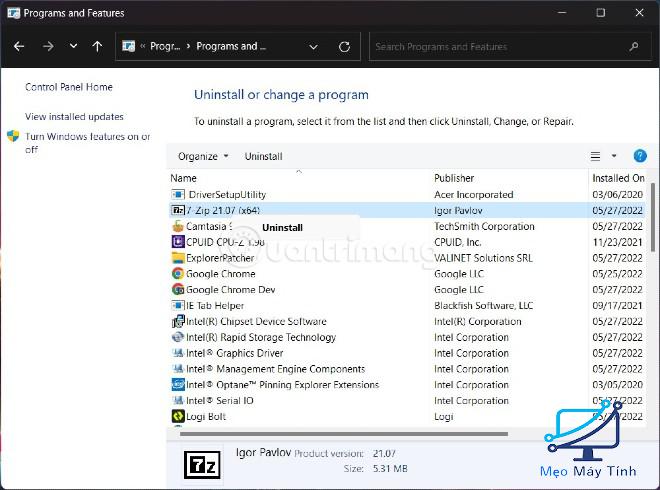The height and width of the screenshot is (490, 660).
Task: Click the list view icon
Action: point(595,157)
